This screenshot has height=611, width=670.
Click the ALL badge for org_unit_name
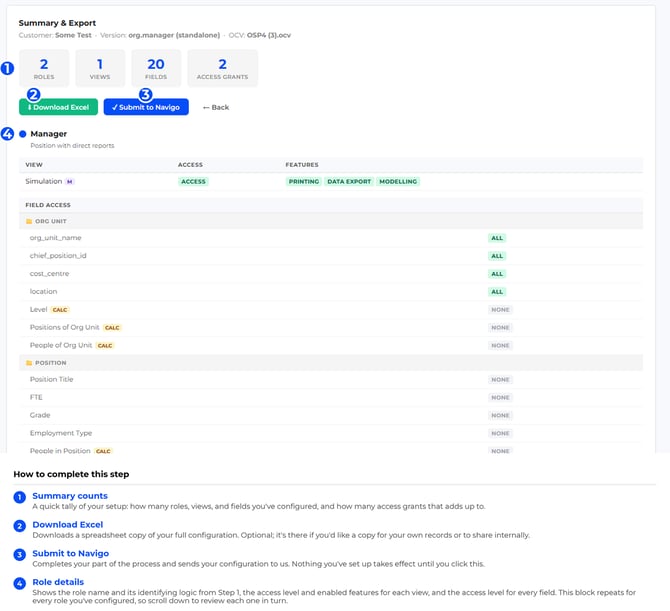coord(497,238)
